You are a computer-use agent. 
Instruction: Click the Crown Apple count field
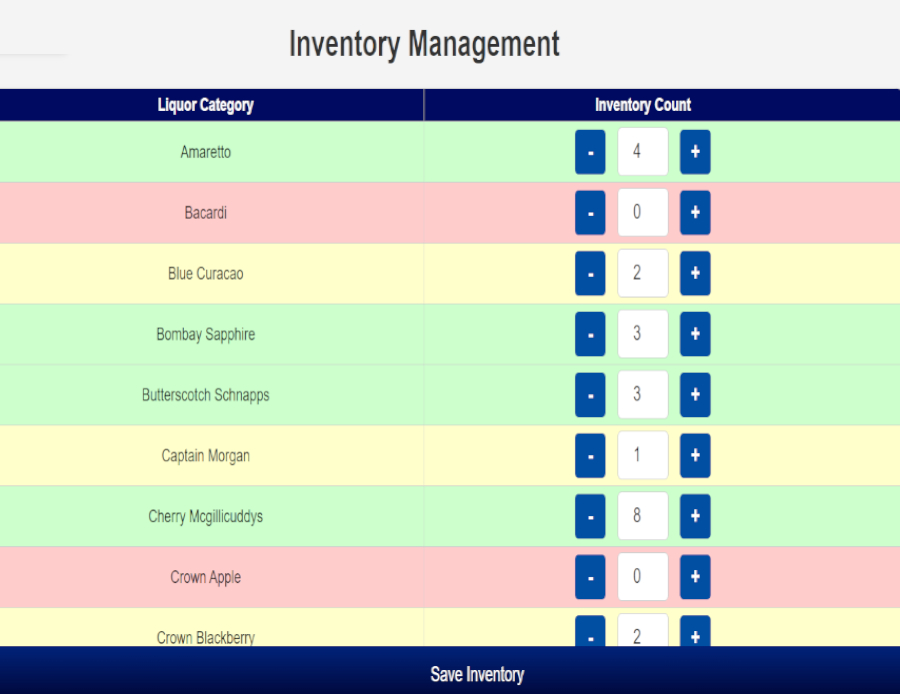point(642,577)
